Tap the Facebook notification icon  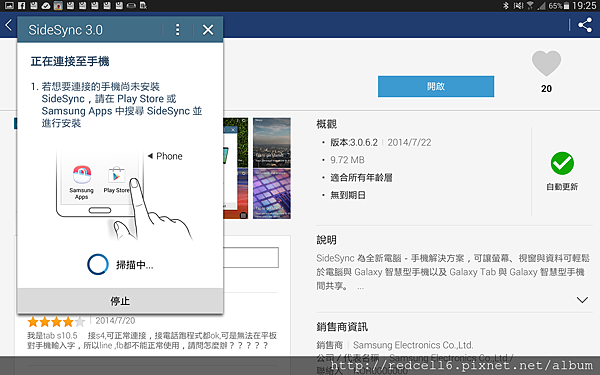coord(21,5)
